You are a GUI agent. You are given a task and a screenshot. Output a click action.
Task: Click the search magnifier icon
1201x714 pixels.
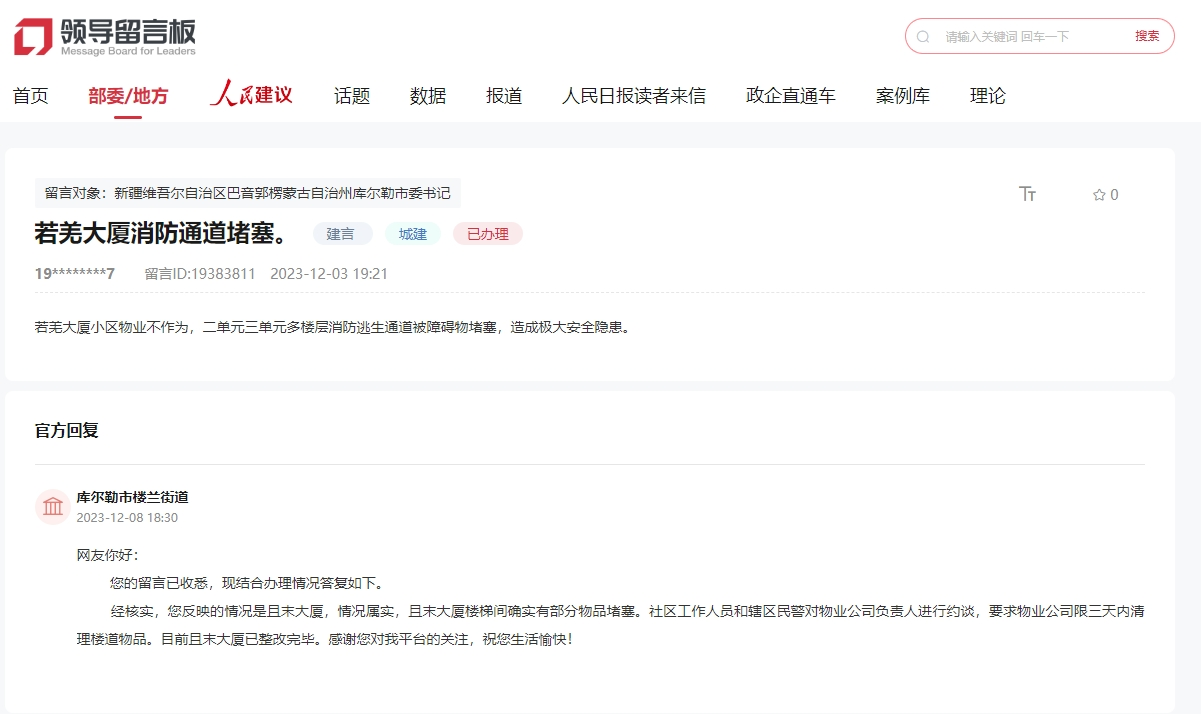(923, 36)
